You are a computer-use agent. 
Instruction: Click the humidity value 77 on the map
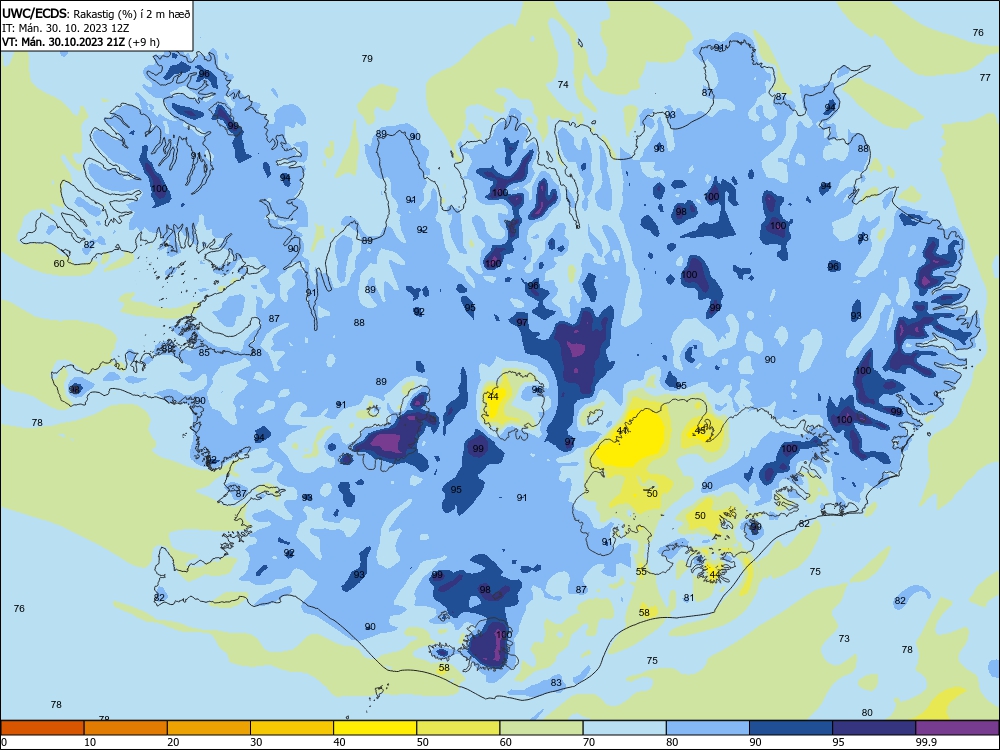985,77
